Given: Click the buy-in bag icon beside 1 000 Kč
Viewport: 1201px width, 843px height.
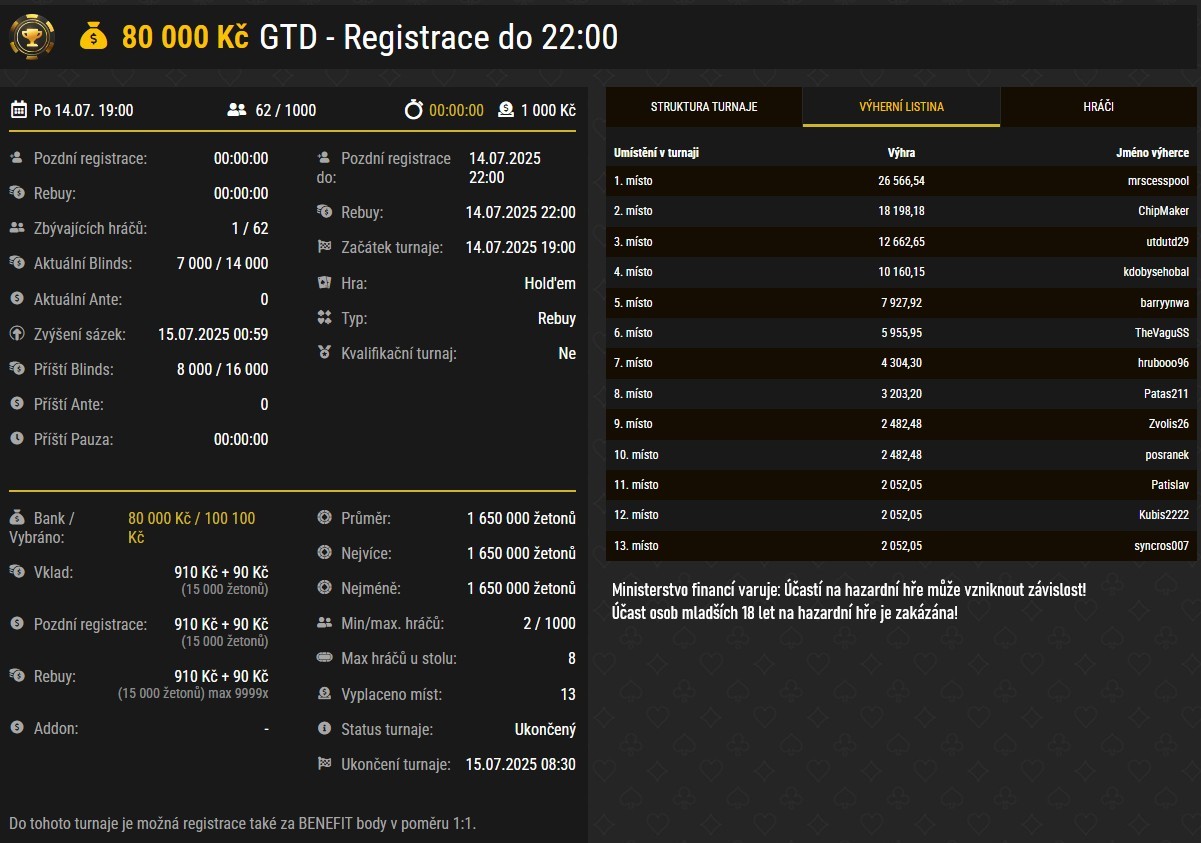Looking at the screenshot, I should [506, 110].
